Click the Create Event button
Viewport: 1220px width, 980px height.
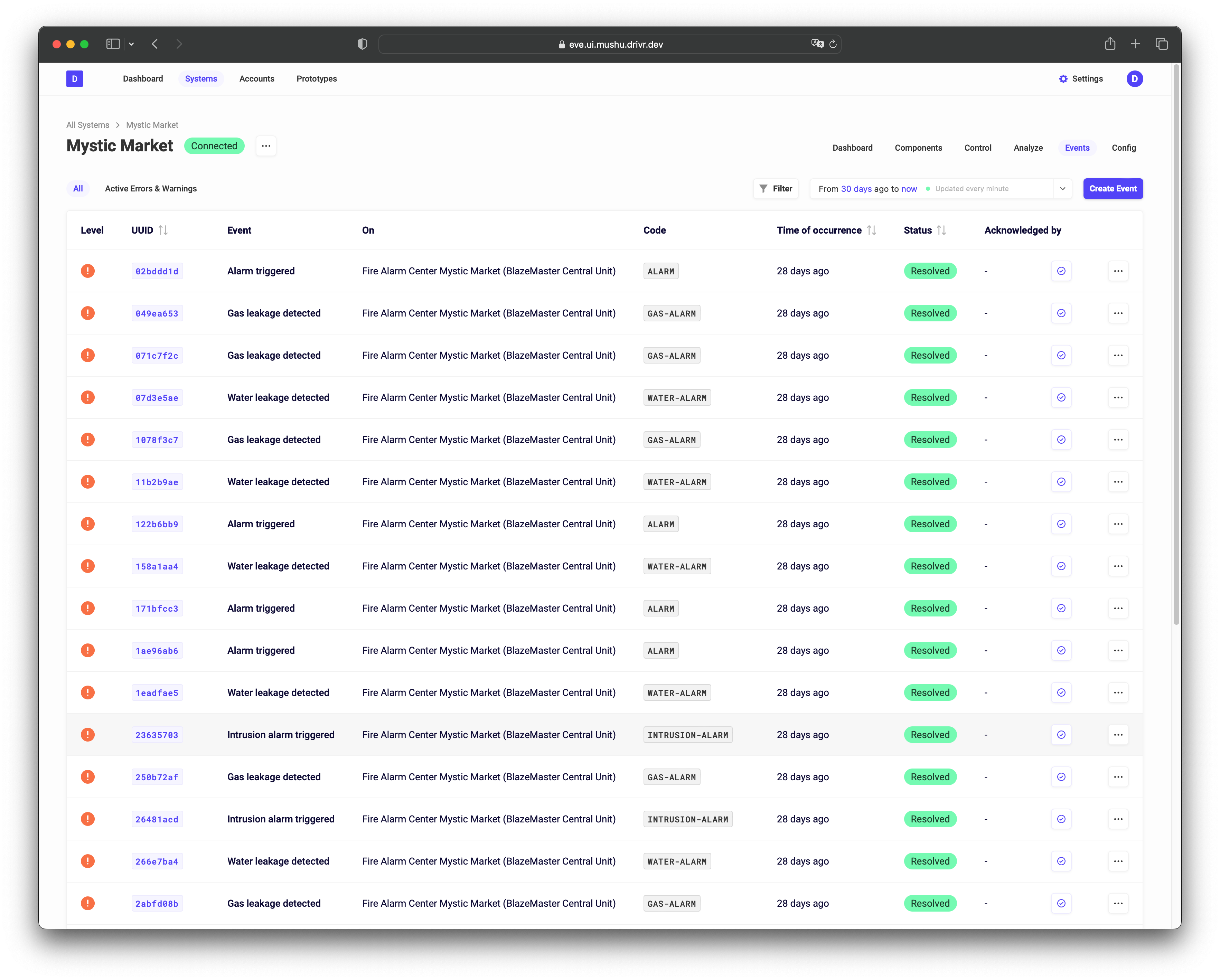(1113, 188)
